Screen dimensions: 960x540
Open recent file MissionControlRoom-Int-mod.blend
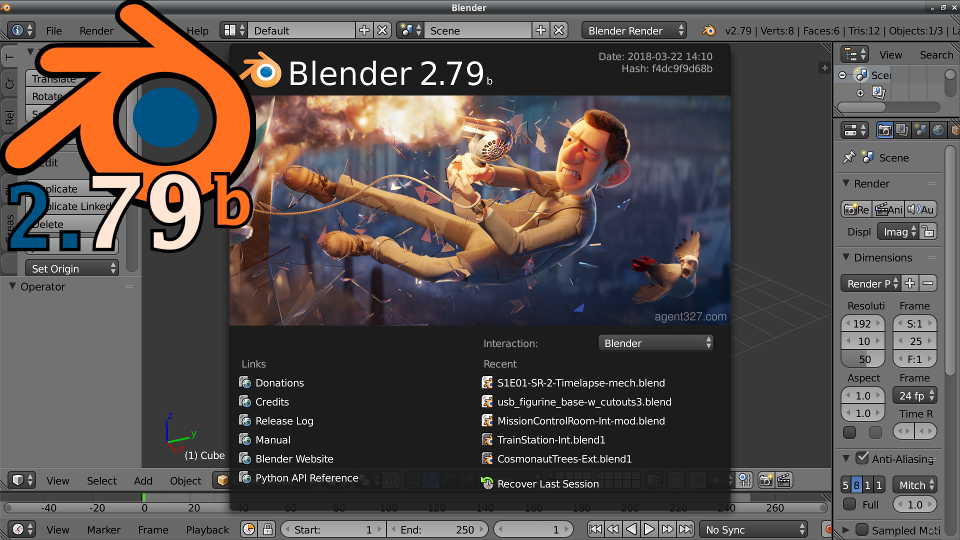[581, 421]
